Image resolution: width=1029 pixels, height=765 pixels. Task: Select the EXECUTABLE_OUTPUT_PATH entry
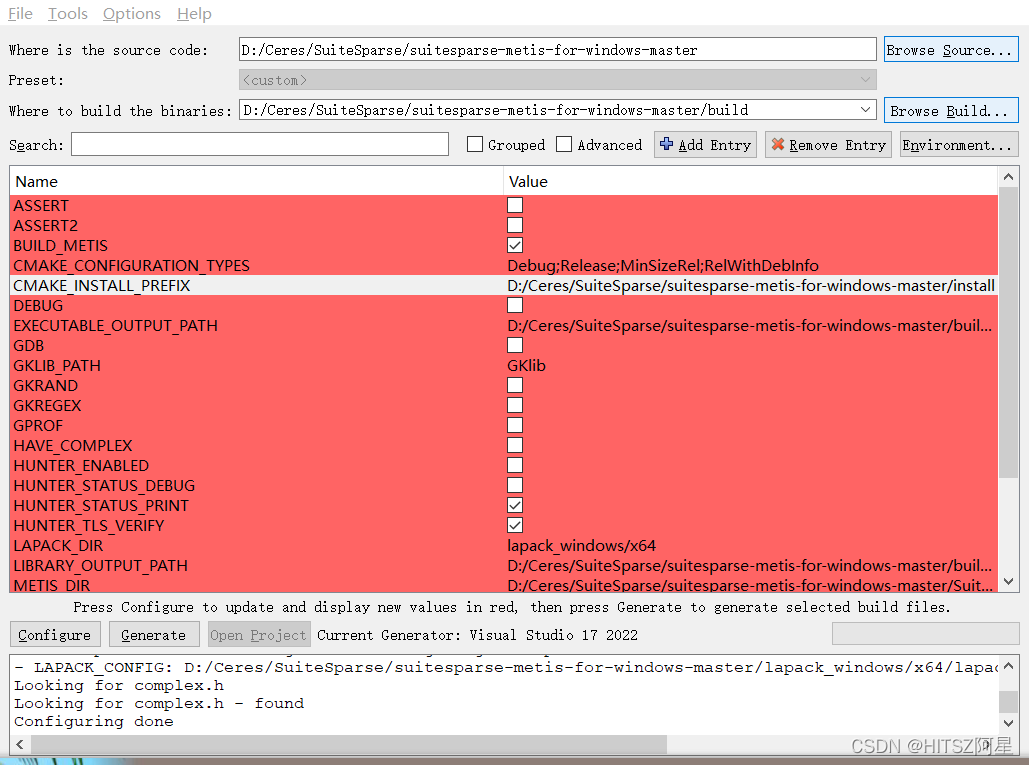point(116,325)
